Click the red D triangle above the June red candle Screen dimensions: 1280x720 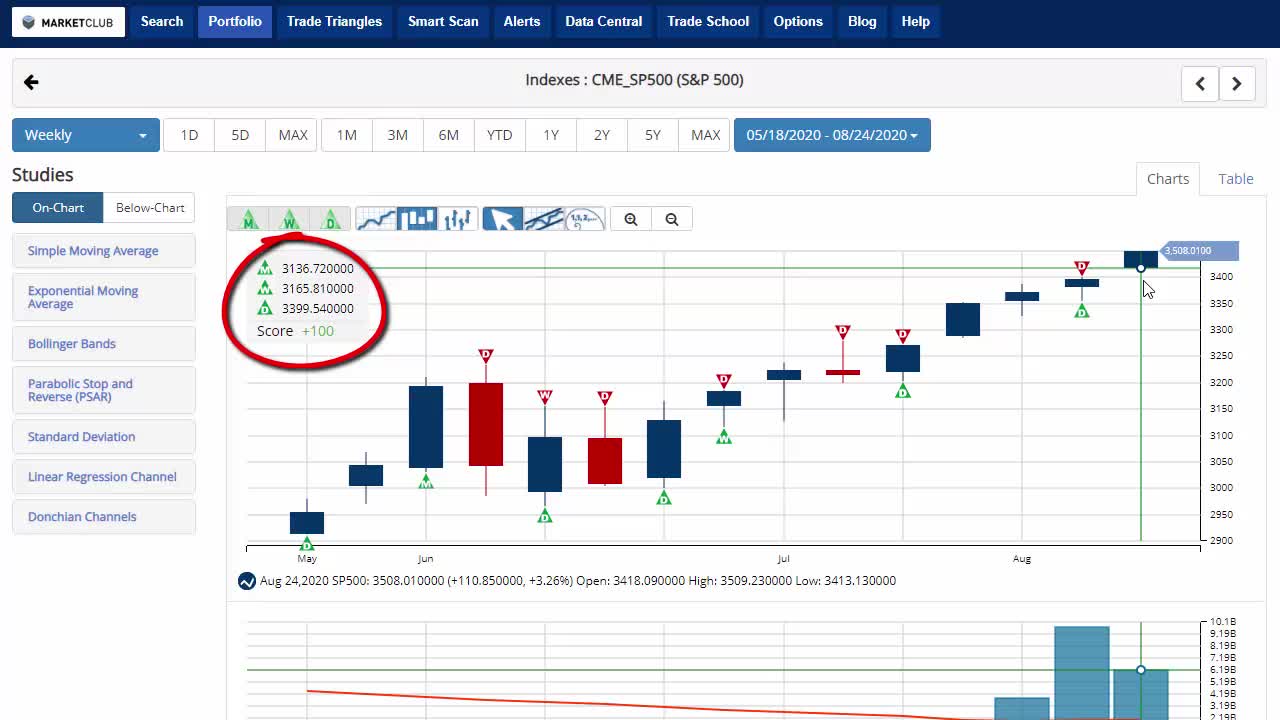tap(485, 355)
